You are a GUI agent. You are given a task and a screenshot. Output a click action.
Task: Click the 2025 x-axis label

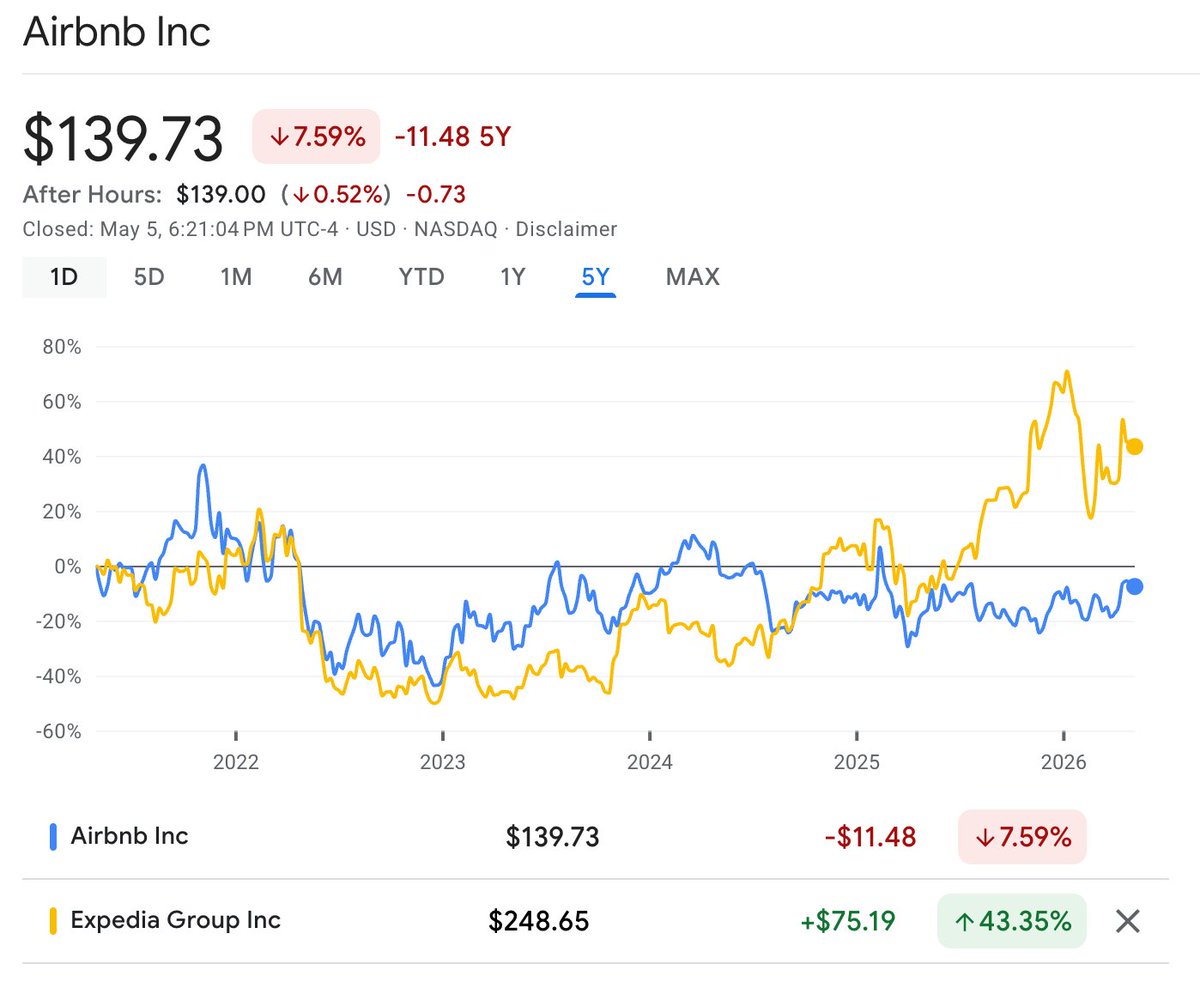click(856, 761)
